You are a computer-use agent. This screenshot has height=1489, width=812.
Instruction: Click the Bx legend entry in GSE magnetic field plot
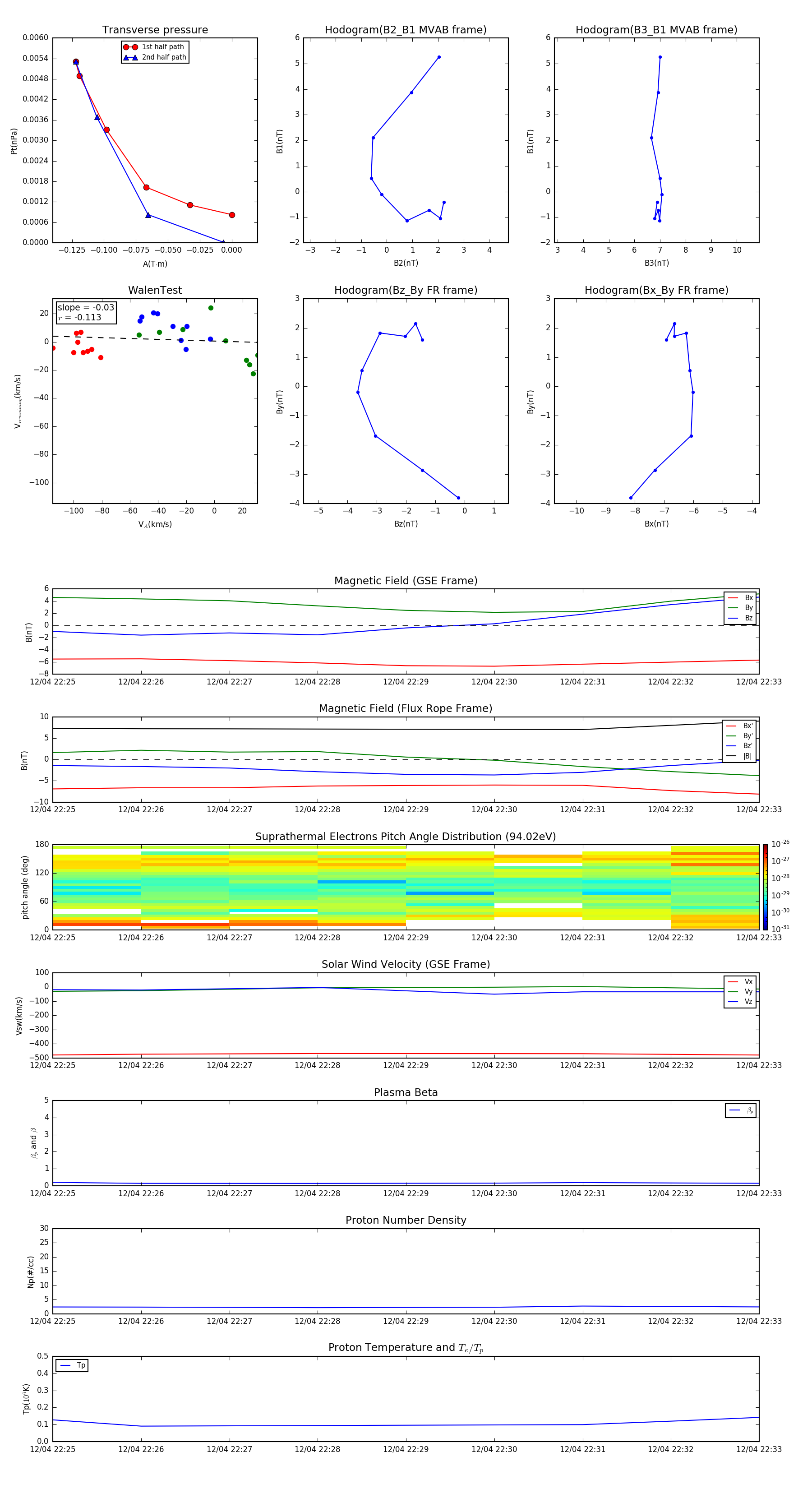click(x=740, y=598)
